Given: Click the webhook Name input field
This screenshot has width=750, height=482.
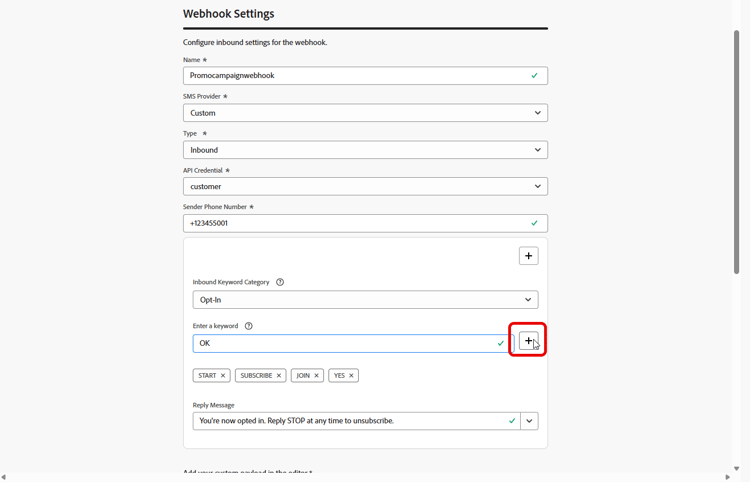Looking at the screenshot, I should point(355,76).
